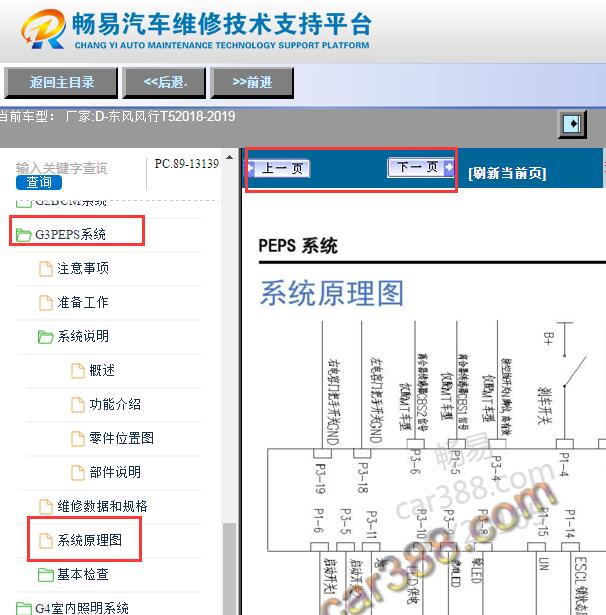The width and height of the screenshot is (606, 615).
Task: Click the 下一页 next page button
Action: pos(420,167)
